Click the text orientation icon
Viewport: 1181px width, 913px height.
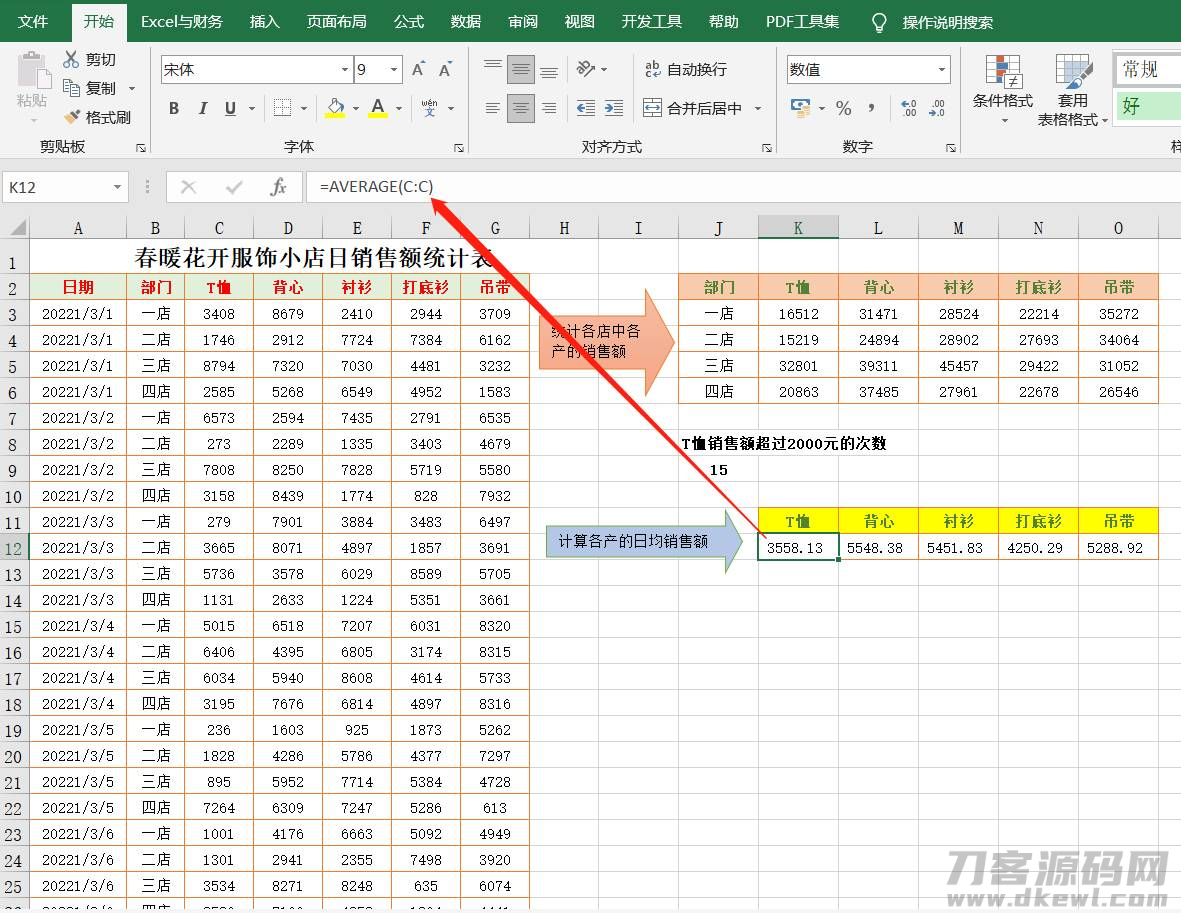[586, 69]
